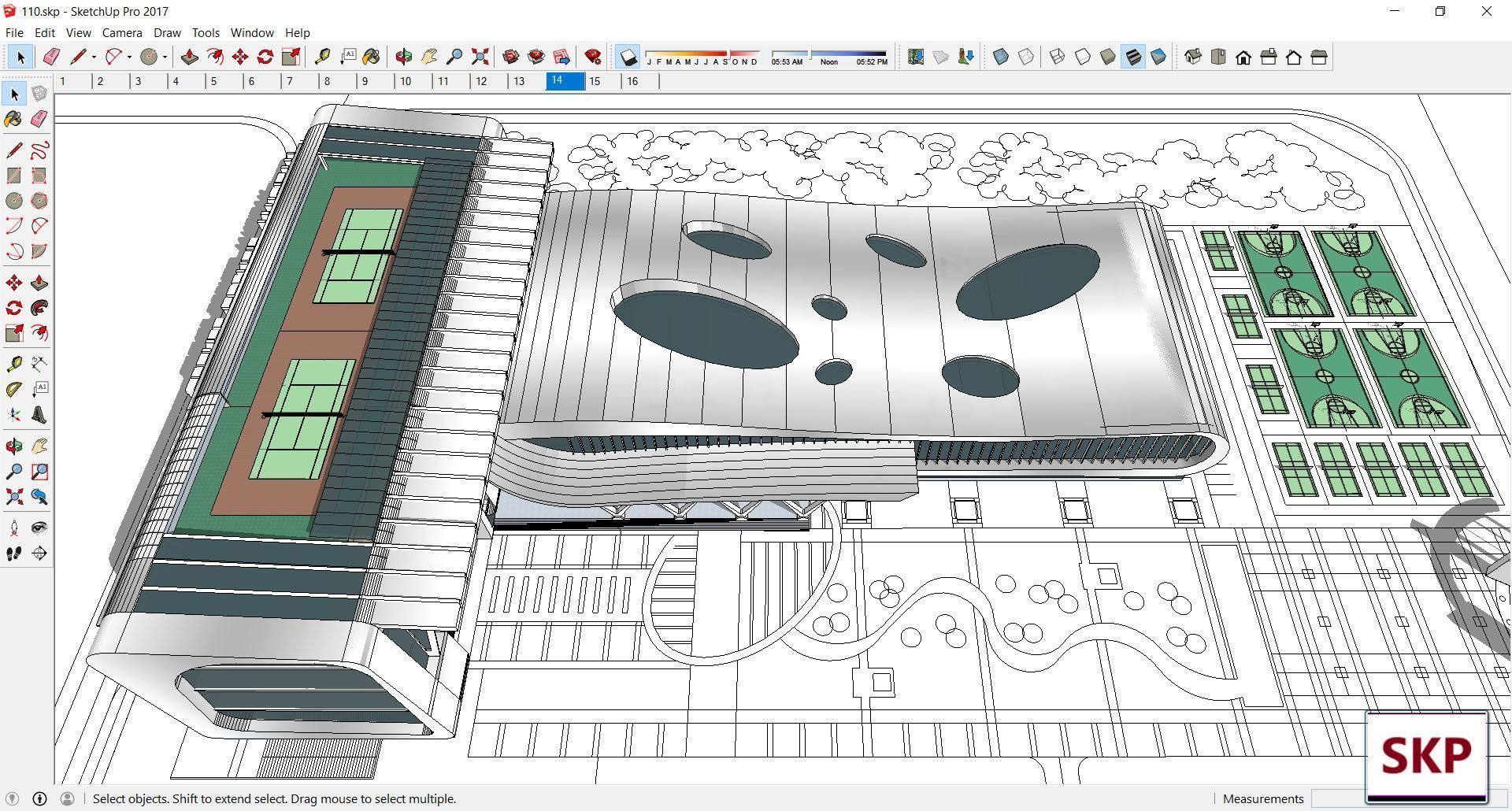The width and height of the screenshot is (1512, 811).
Task: Click the sign-in user icon
Action: point(67,798)
